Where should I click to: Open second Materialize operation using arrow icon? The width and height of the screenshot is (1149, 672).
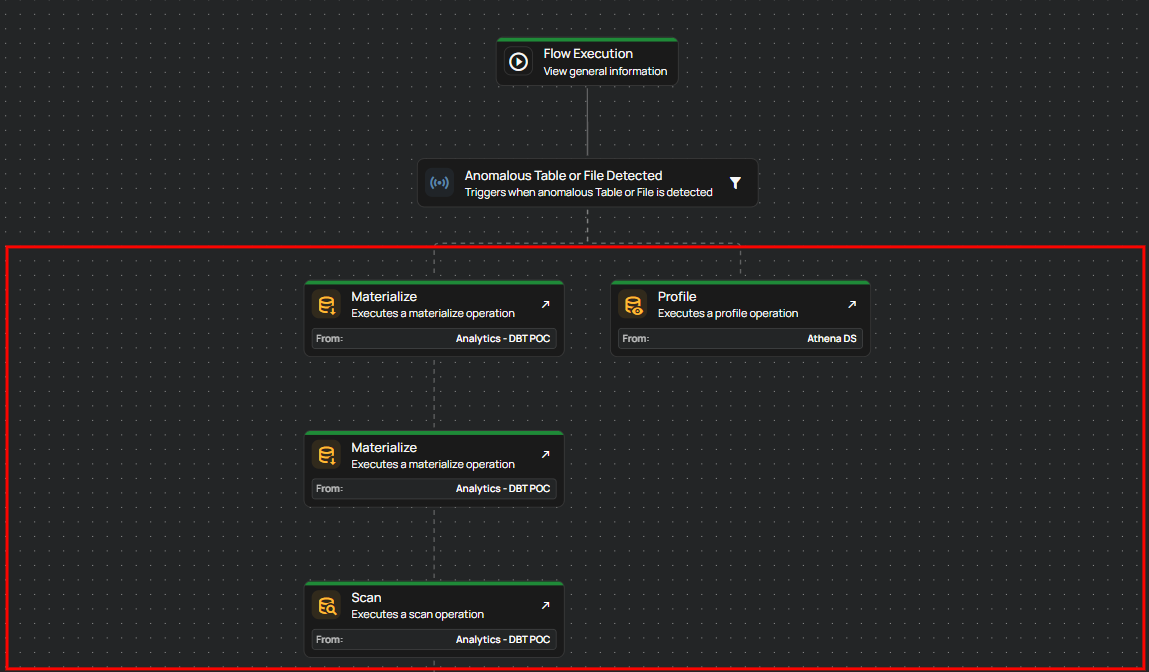[545, 454]
